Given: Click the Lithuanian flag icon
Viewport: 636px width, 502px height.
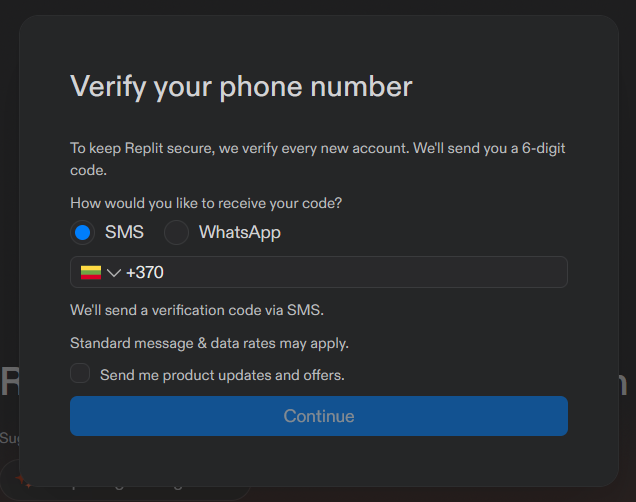Looking at the screenshot, I should pos(91,272).
